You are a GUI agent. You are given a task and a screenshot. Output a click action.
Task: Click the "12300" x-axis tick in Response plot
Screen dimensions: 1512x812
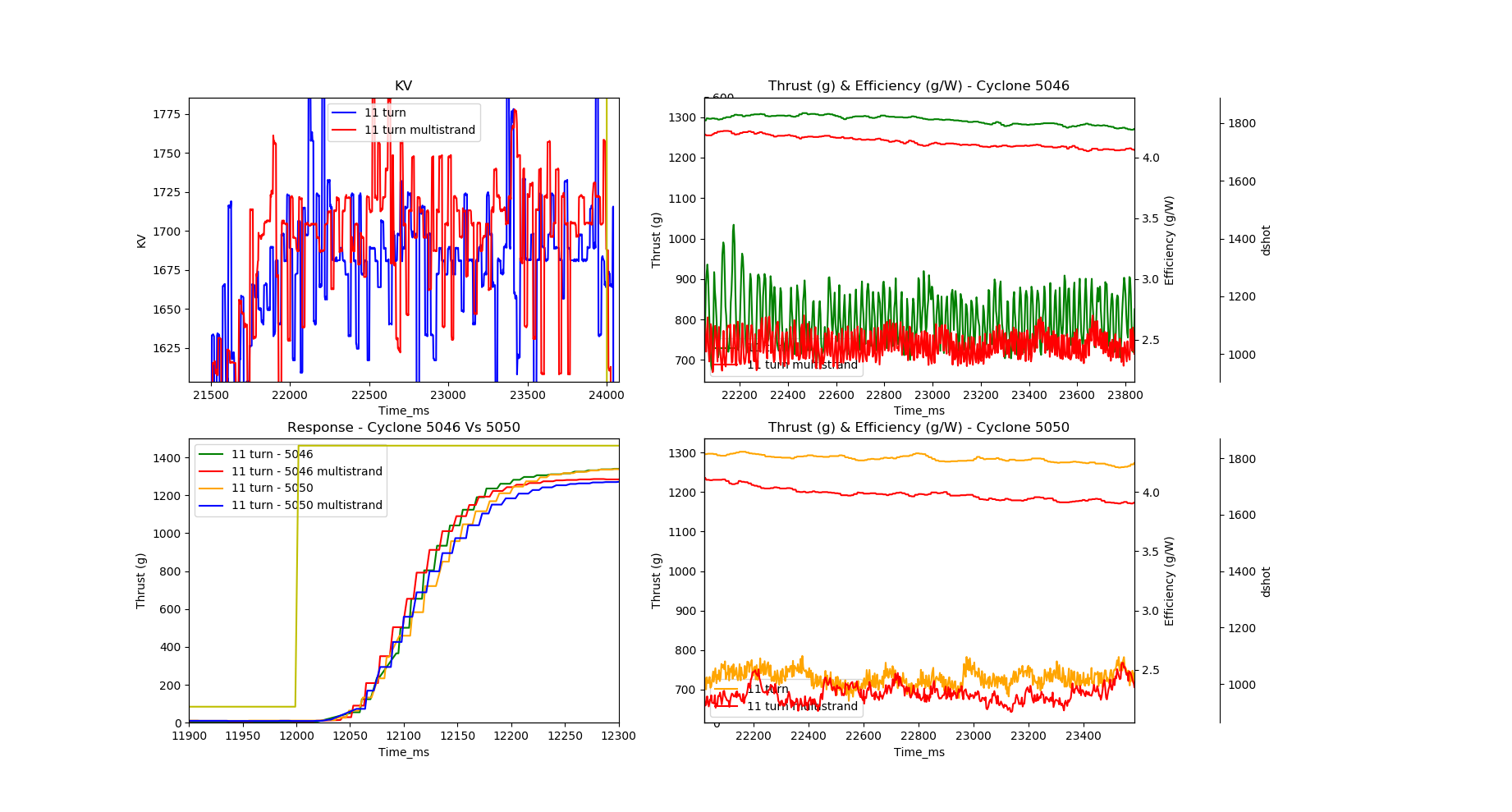[x=619, y=736]
